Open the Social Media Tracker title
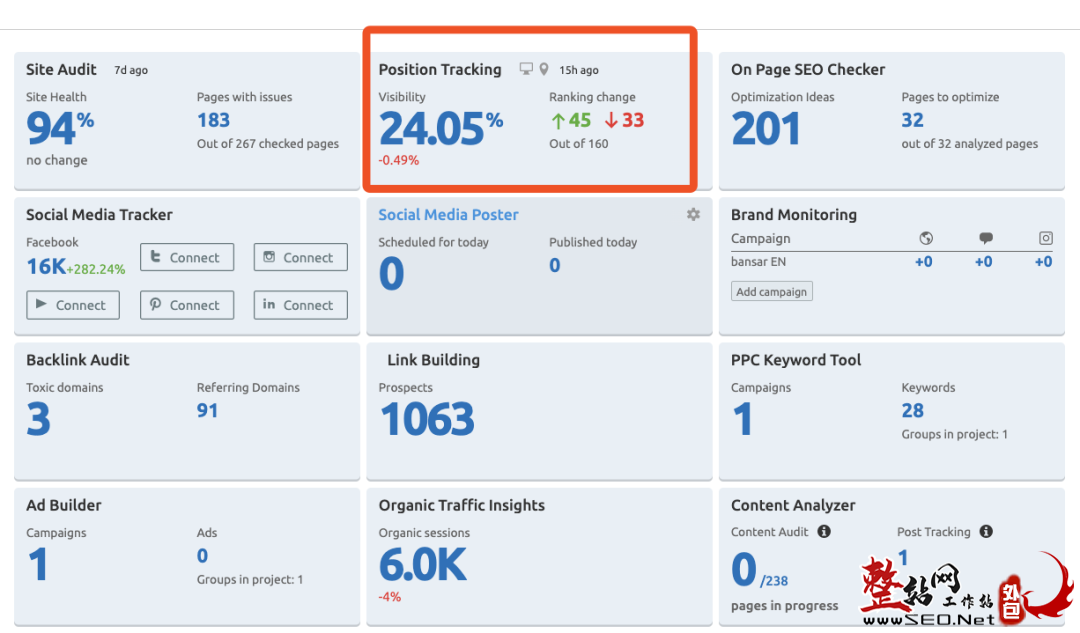 pyautogui.click(x=99, y=214)
